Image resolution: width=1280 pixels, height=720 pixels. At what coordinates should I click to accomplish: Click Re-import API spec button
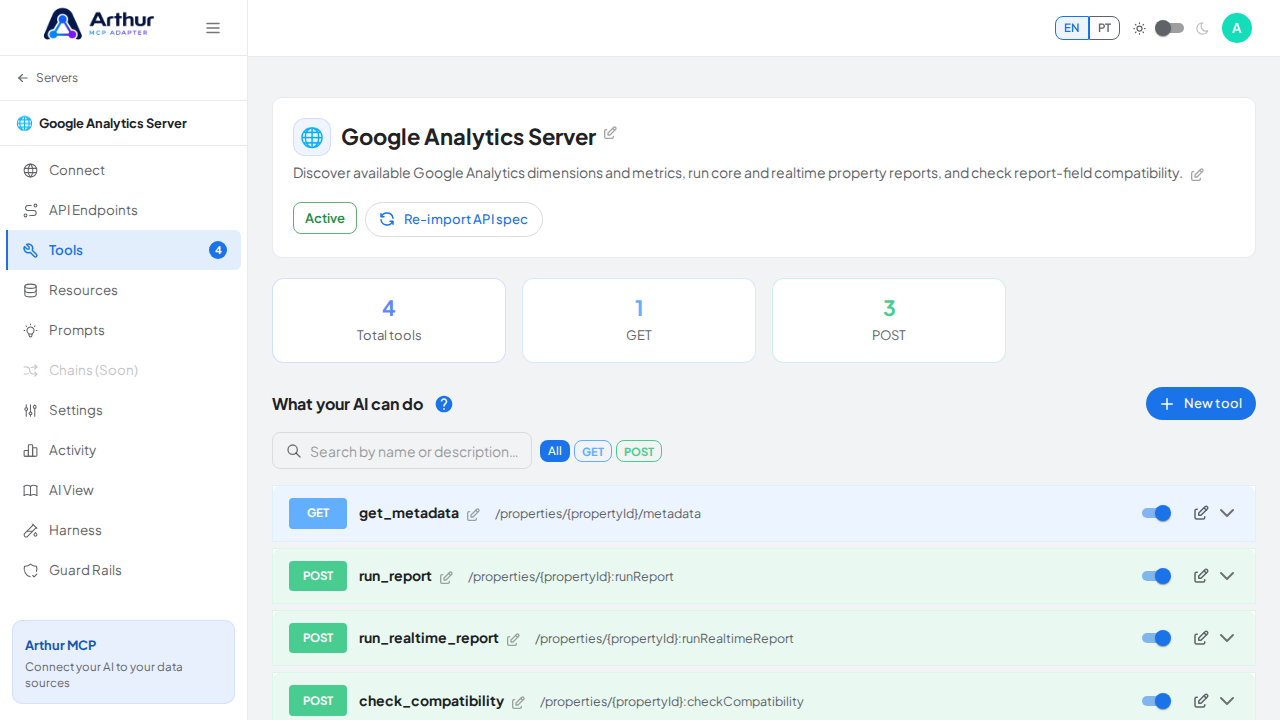coord(454,219)
